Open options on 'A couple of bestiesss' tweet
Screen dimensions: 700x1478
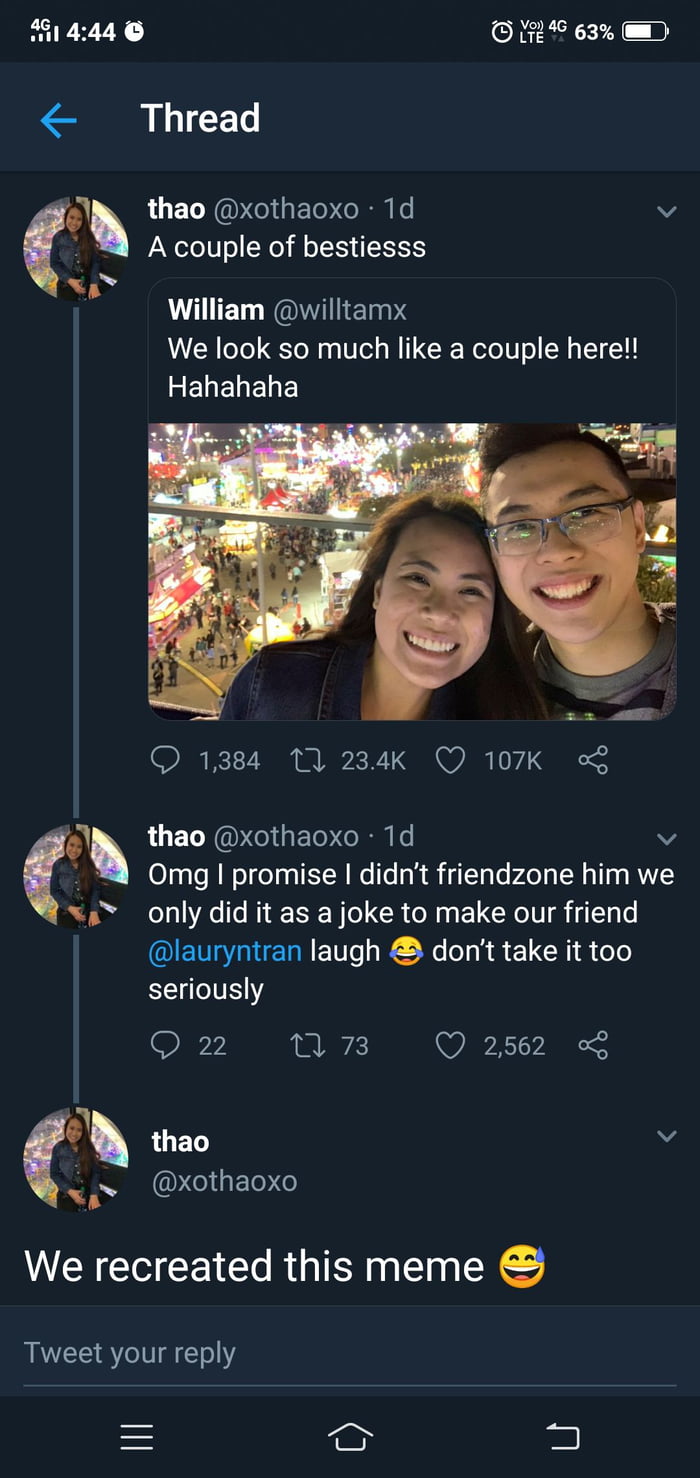667,210
